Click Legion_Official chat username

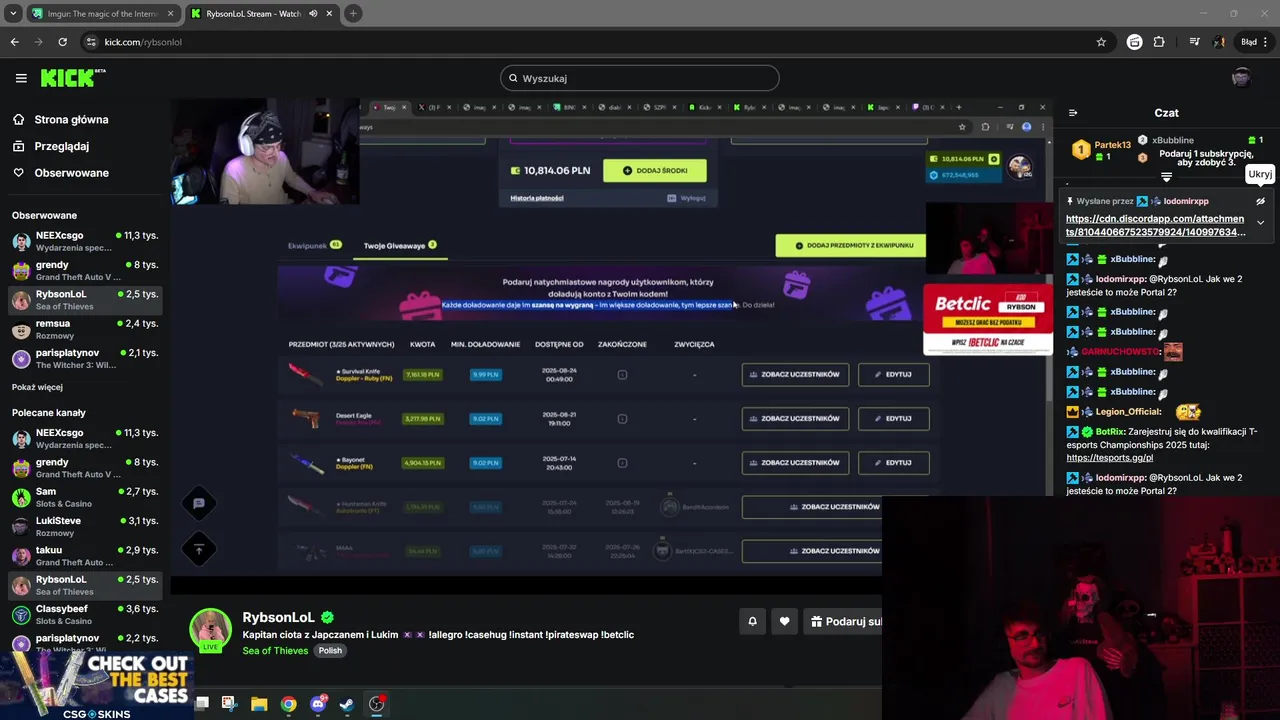tap(1128, 412)
